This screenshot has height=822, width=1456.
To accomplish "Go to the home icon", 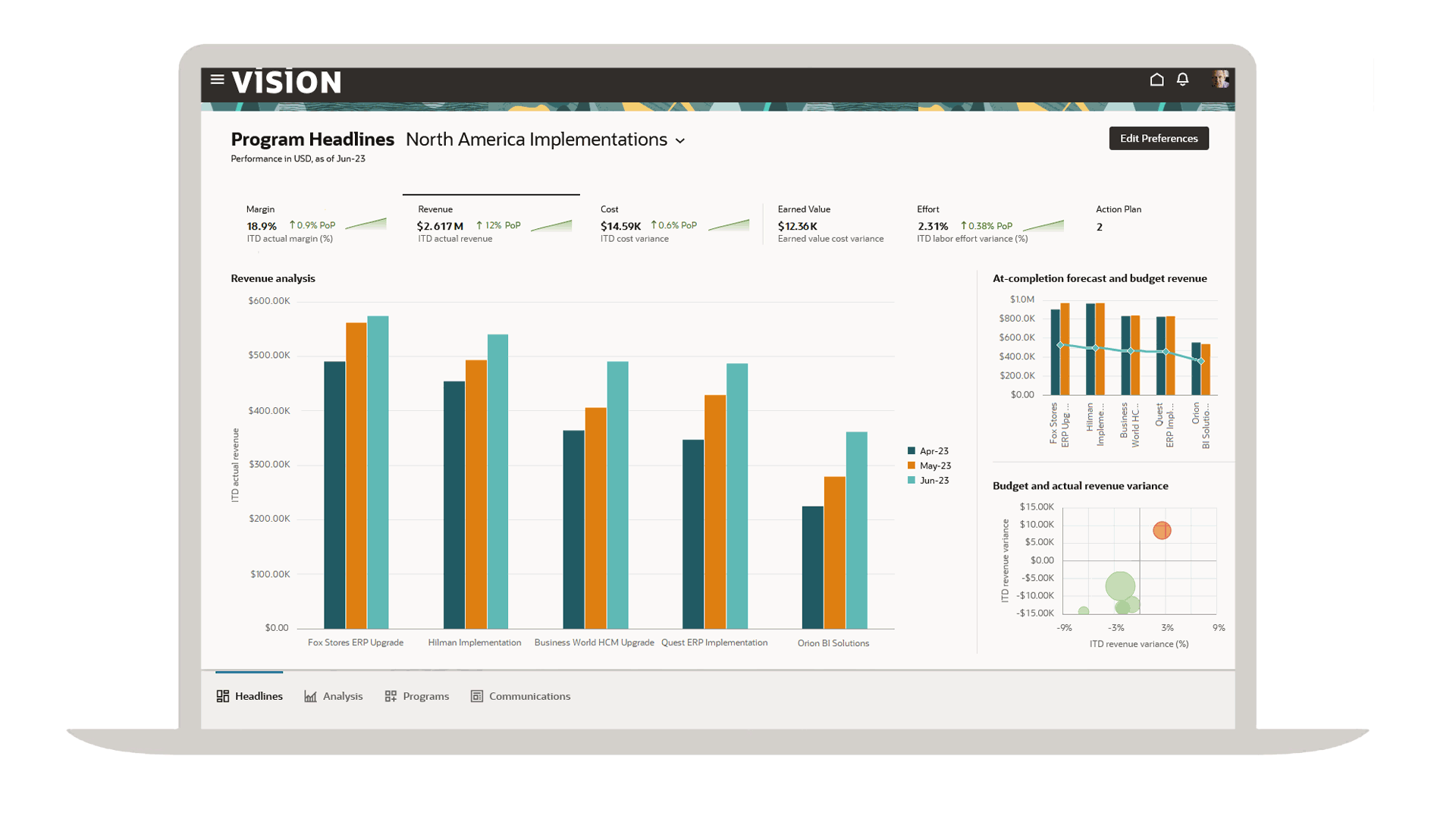I will 1156,80.
